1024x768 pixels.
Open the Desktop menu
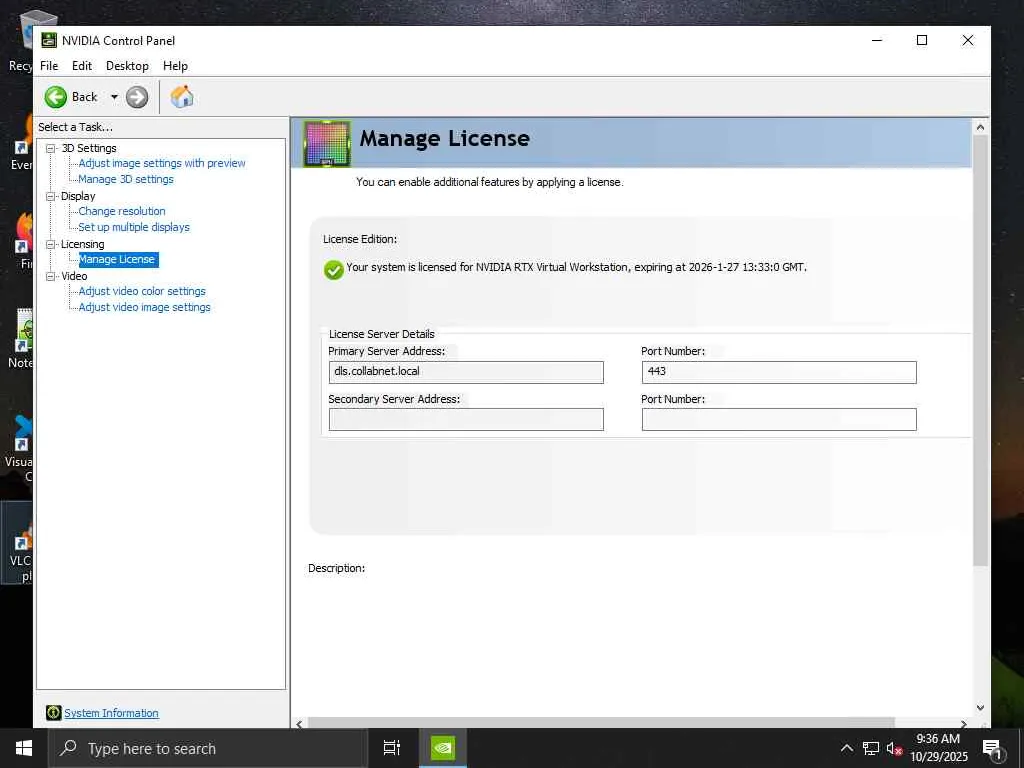tap(127, 66)
